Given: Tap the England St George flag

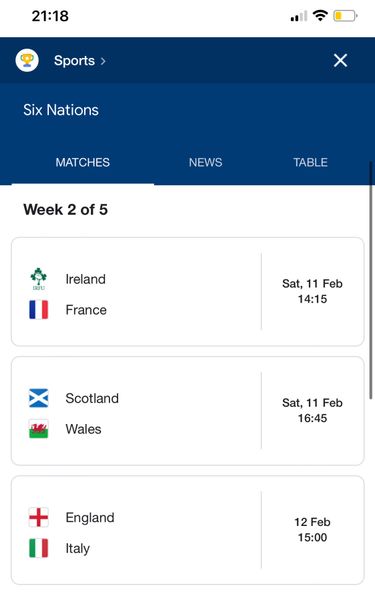Looking at the screenshot, I should 39,517.
